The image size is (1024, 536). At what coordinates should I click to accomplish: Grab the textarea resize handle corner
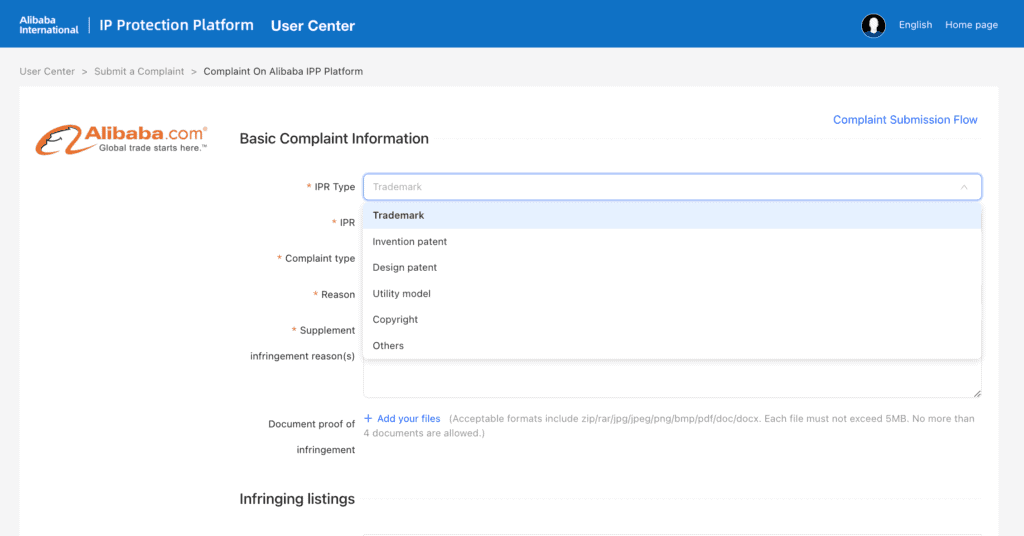coord(977,393)
